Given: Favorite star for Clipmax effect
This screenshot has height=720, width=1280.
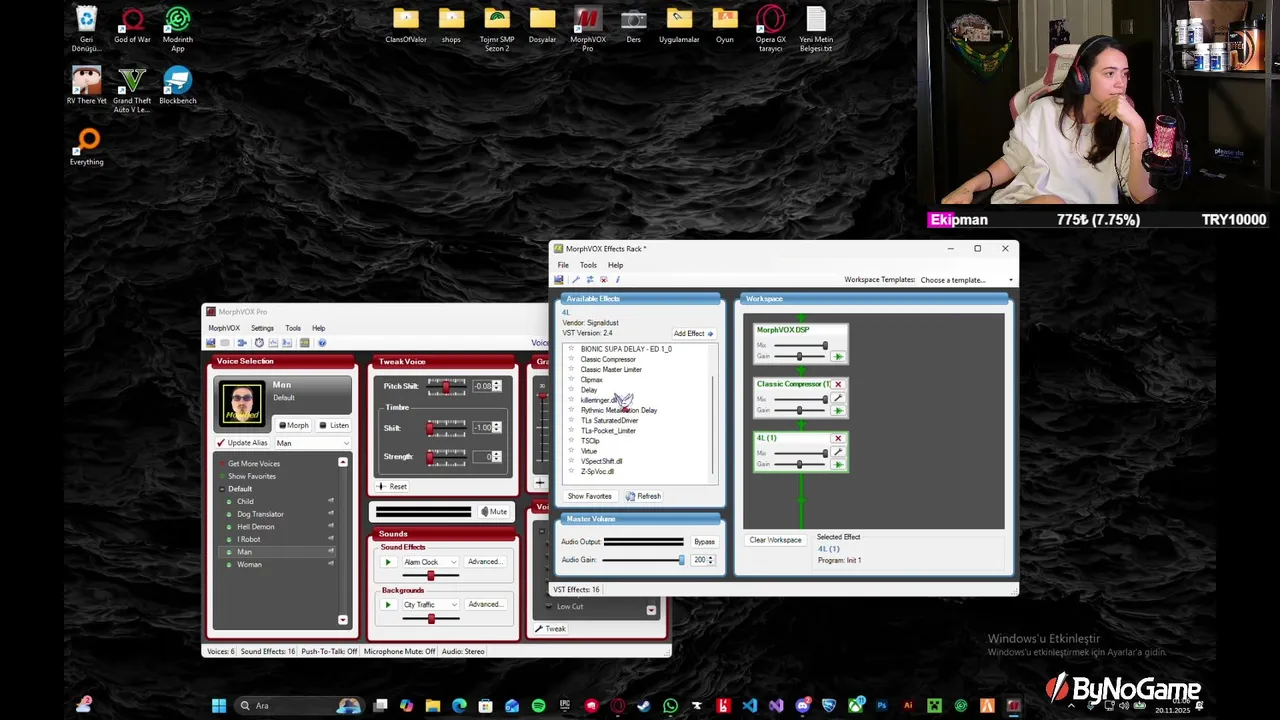Looking at the screenshot, I should 571,380.
